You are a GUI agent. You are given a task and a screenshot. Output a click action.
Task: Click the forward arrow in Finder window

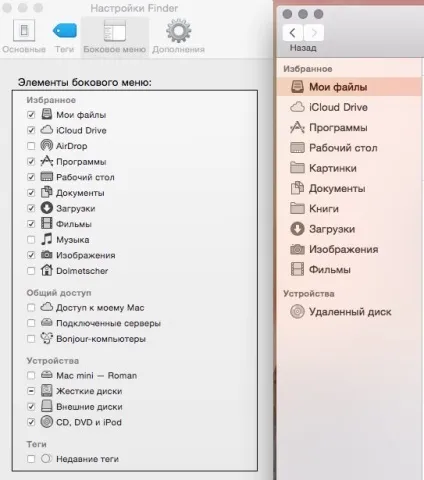(x=314, y=33)
